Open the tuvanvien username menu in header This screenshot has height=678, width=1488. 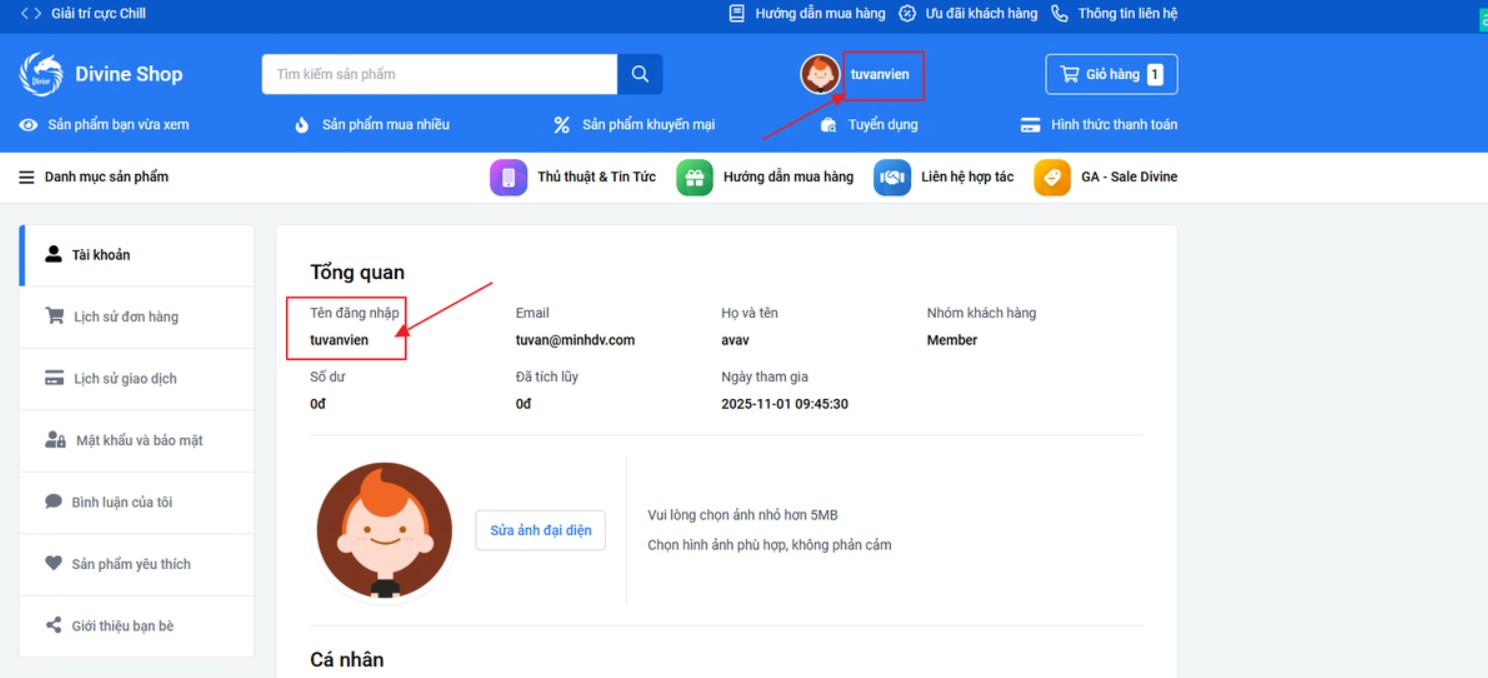(880, 74)
